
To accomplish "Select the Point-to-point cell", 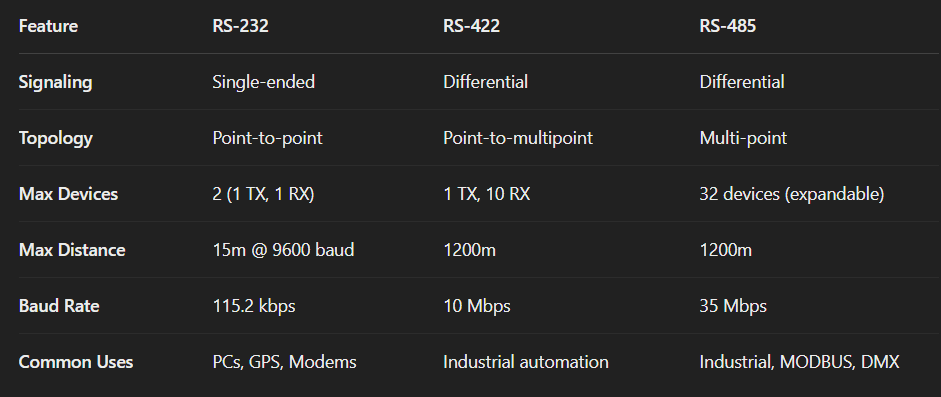I will coord(268,138).
